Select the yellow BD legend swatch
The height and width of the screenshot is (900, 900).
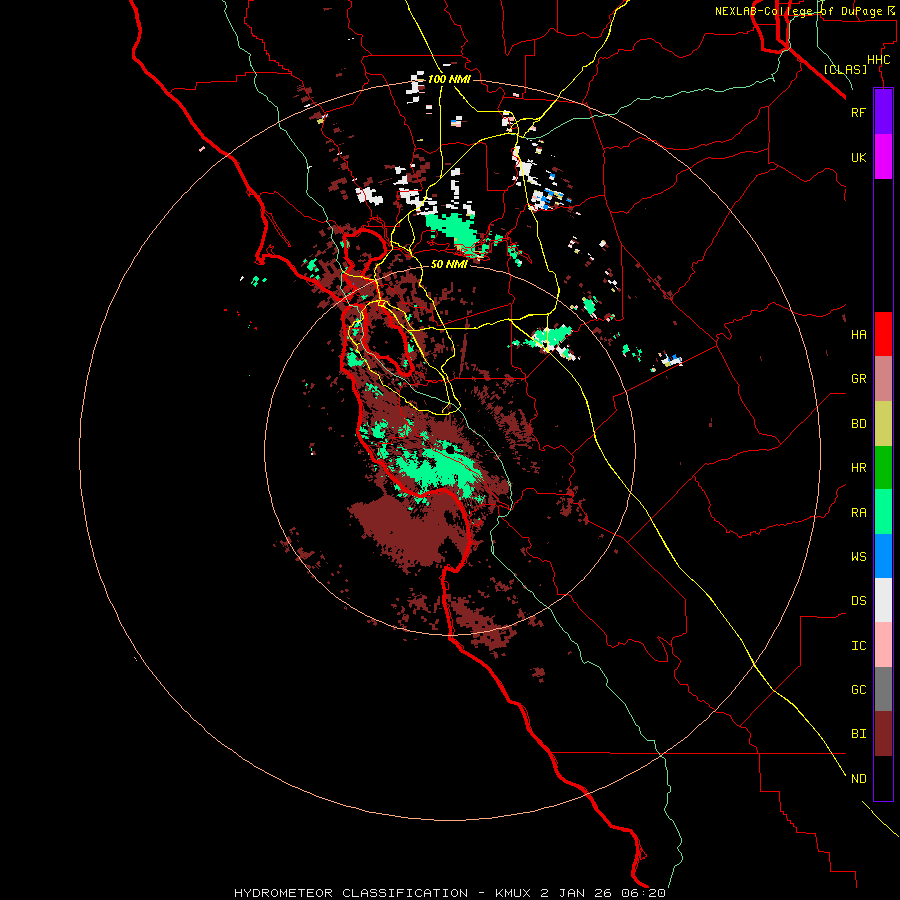coord(883,424)
